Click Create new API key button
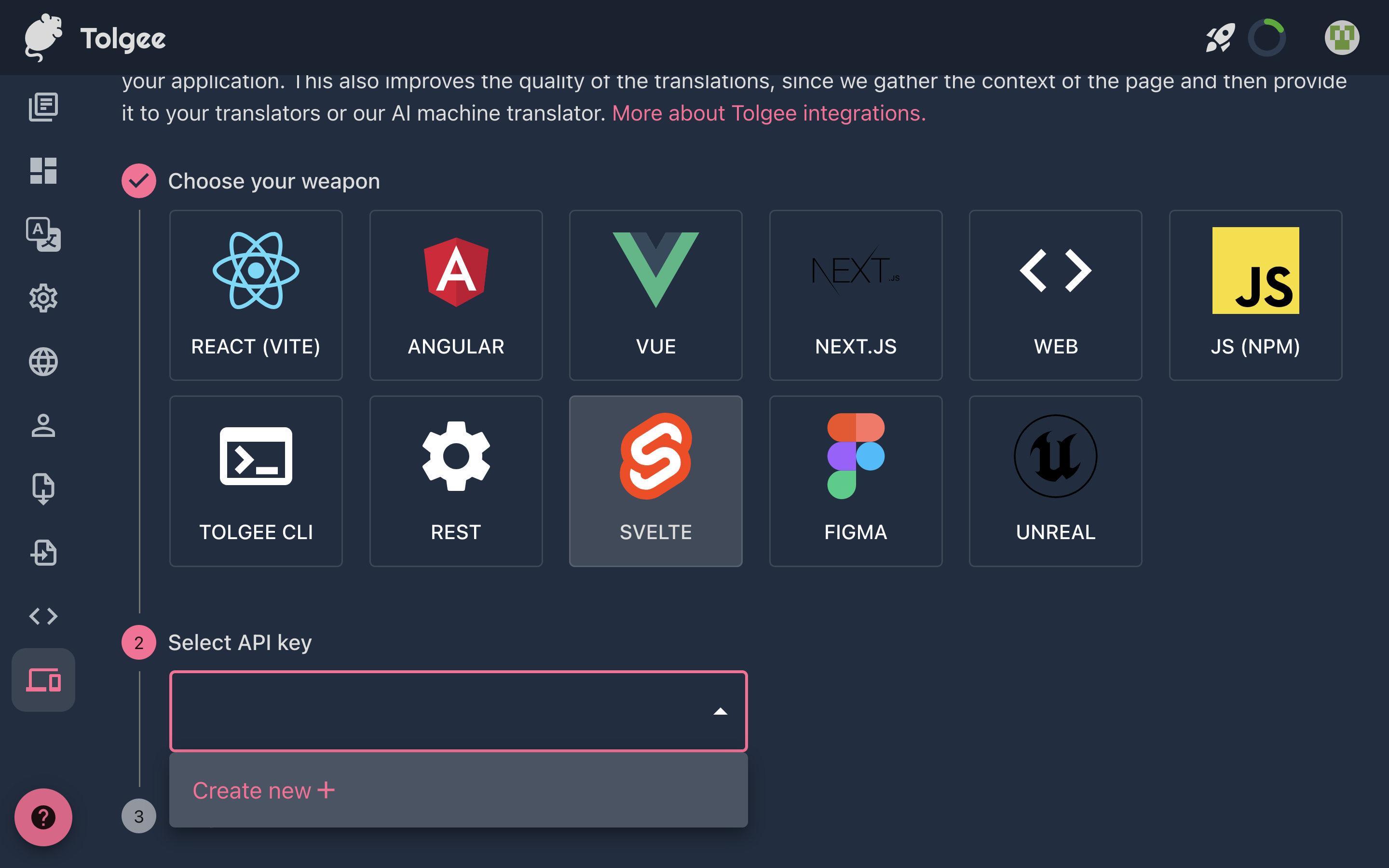 click(265, 790)
